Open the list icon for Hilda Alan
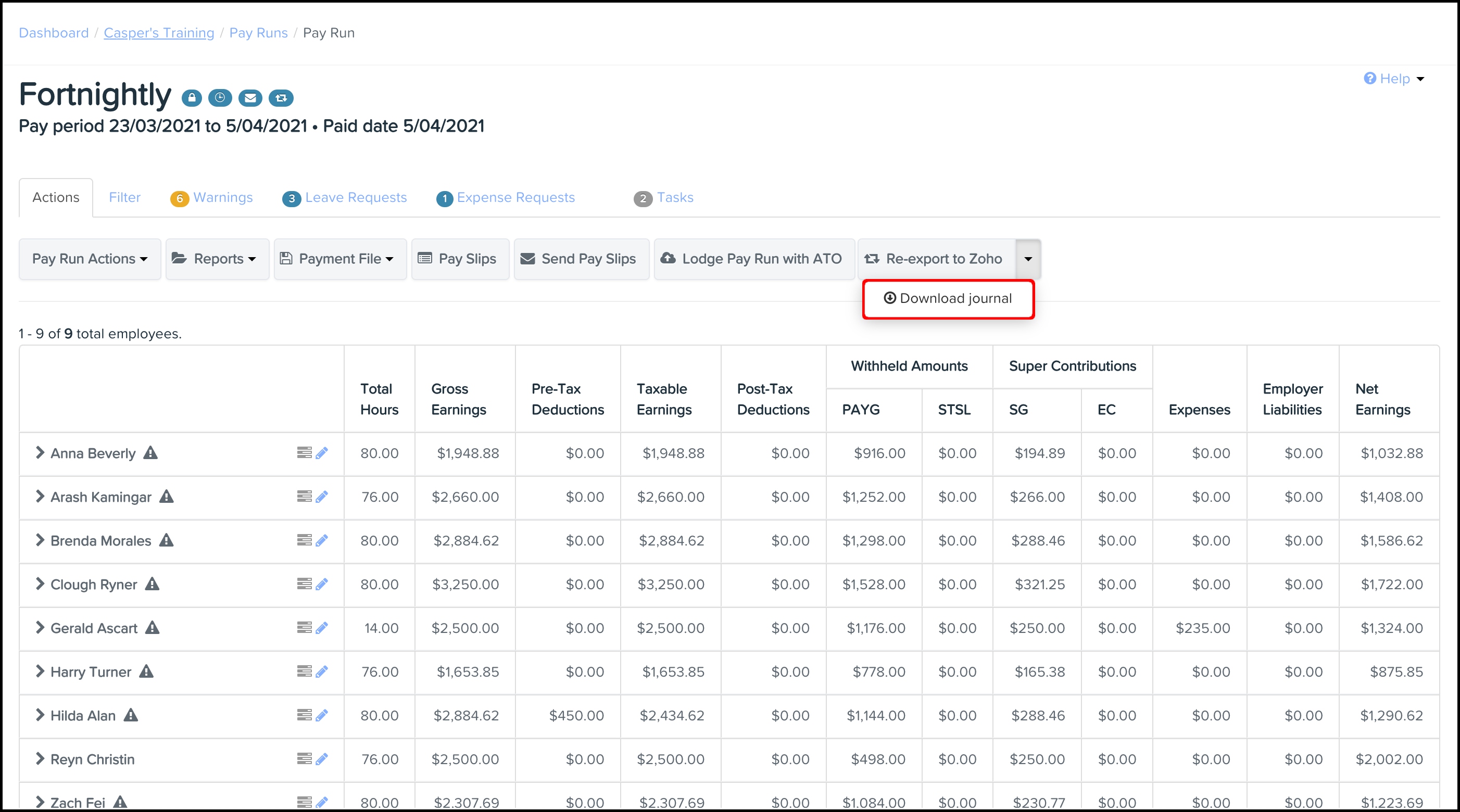The image size is (1460, 812). [x=305, y=715]
